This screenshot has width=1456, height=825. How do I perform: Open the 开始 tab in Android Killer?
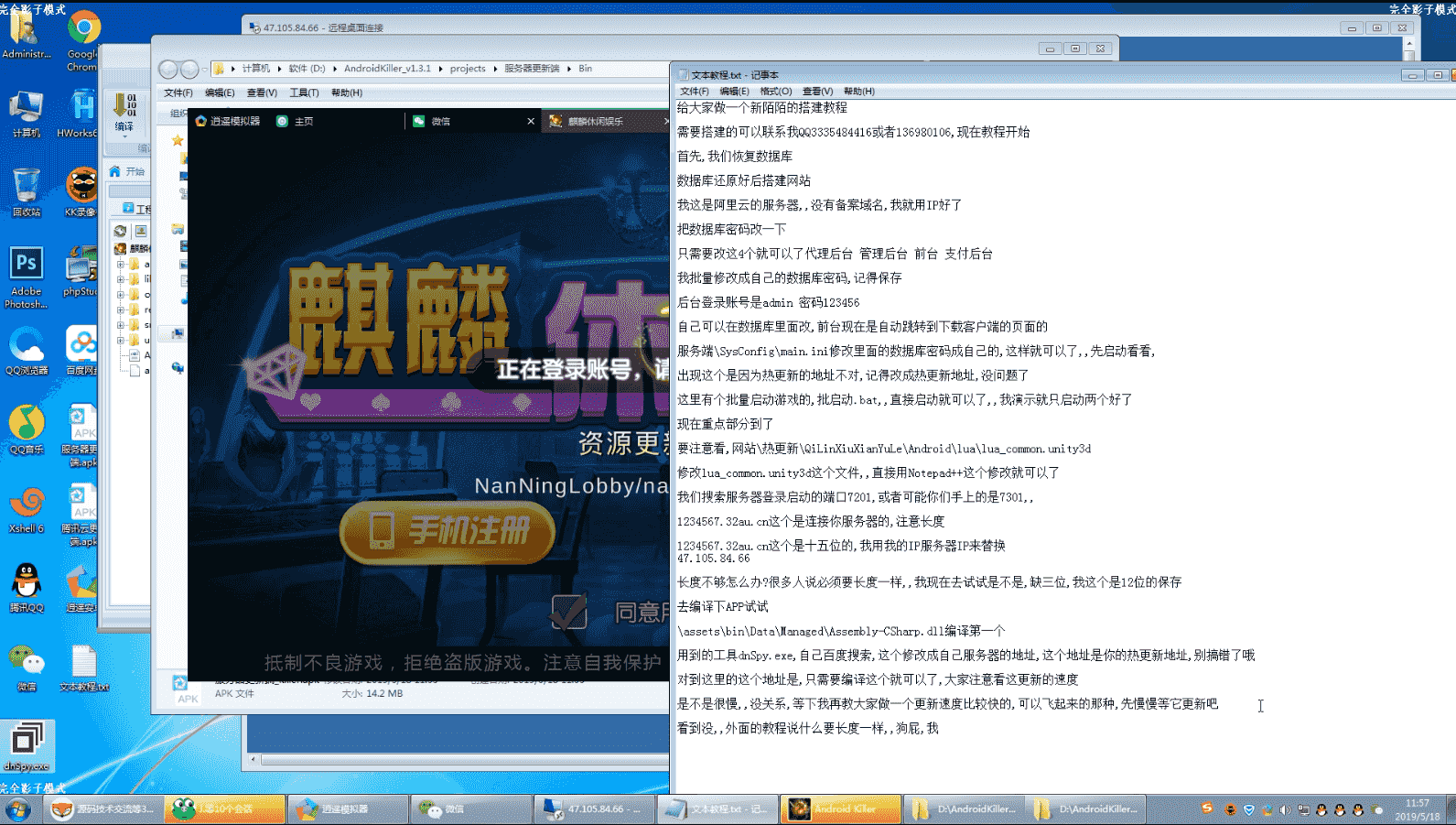128,171
